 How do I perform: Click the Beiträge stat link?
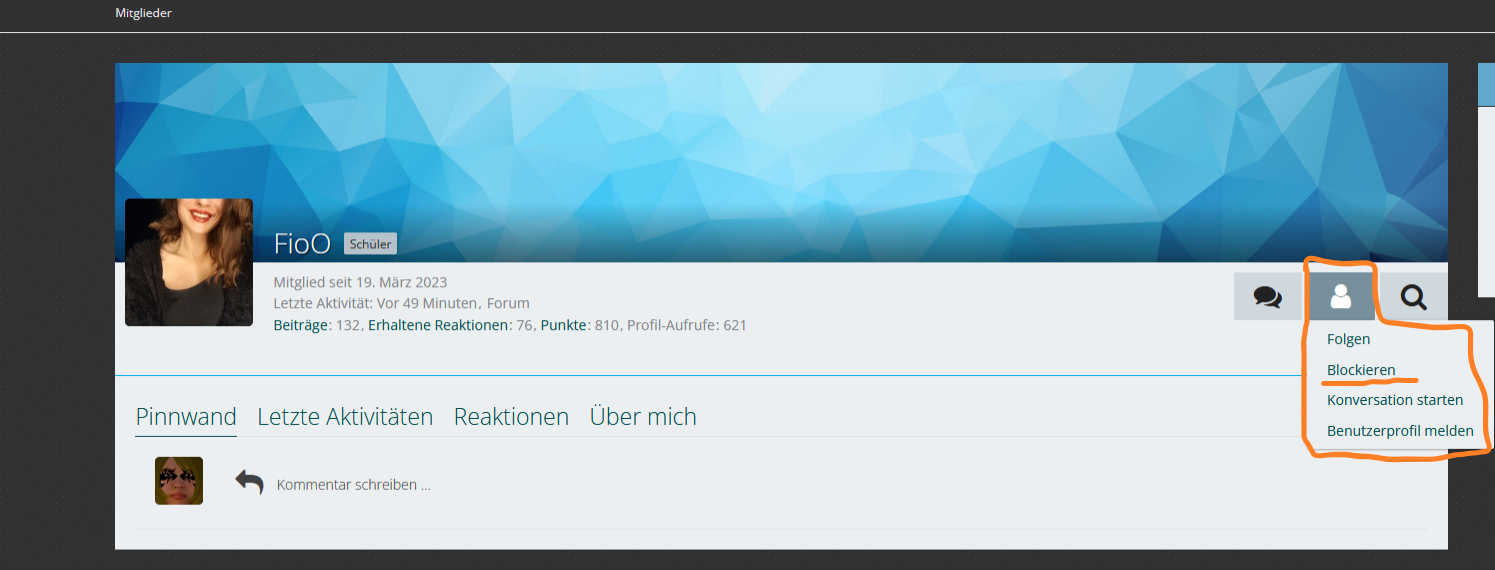[x=301, y=325]
